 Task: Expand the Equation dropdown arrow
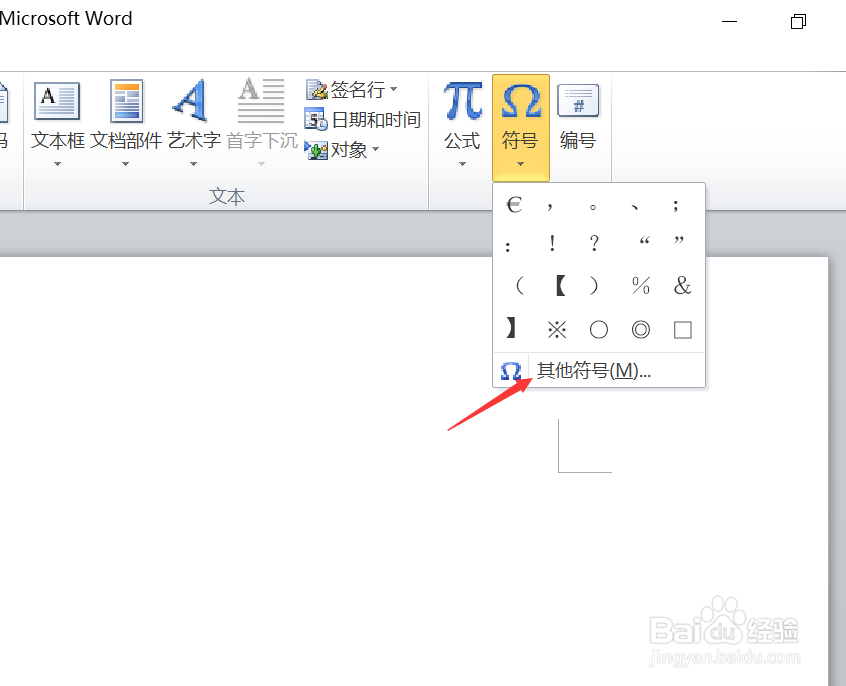462,164
